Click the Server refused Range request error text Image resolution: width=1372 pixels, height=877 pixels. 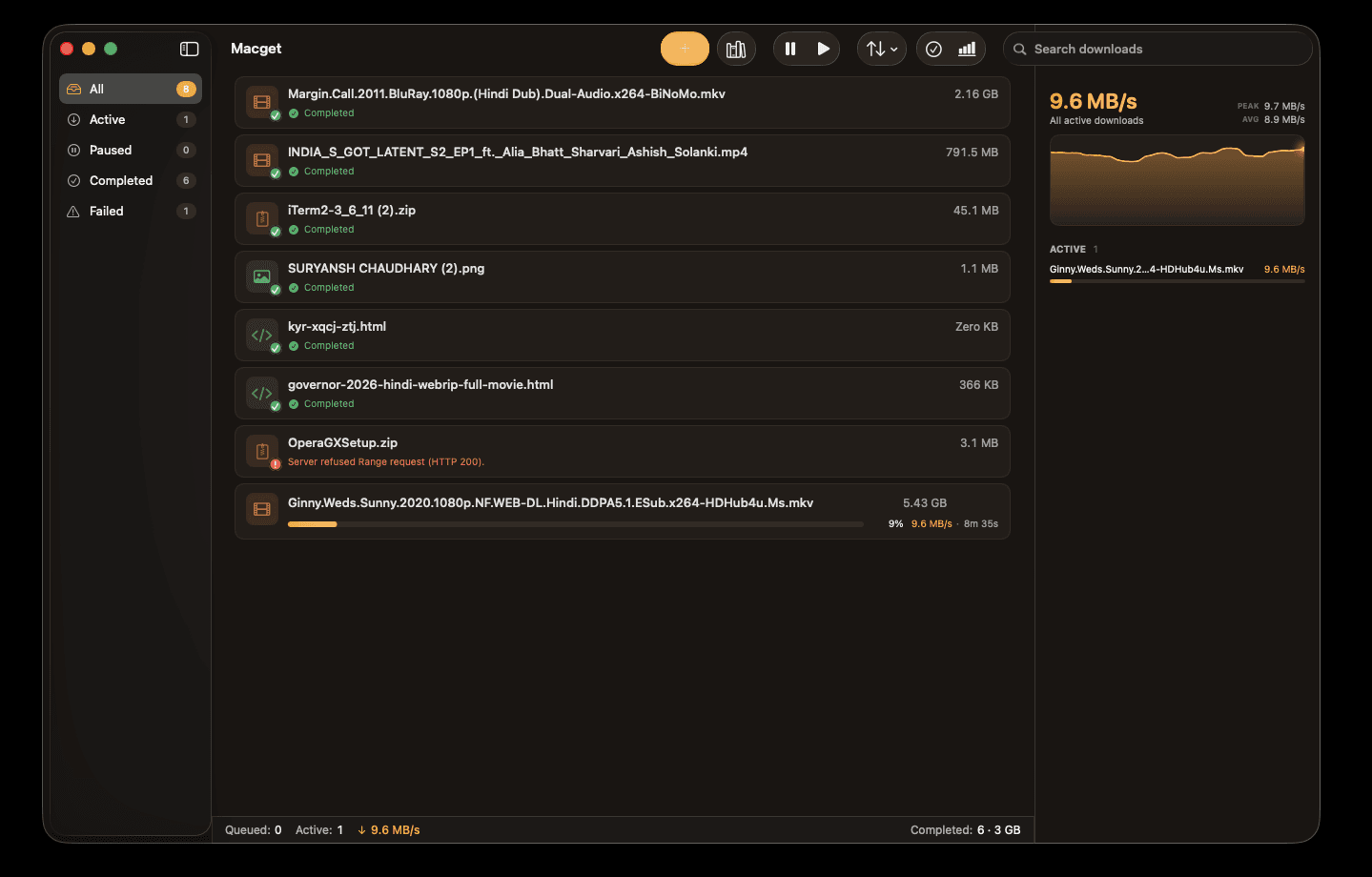coord(386,462)
